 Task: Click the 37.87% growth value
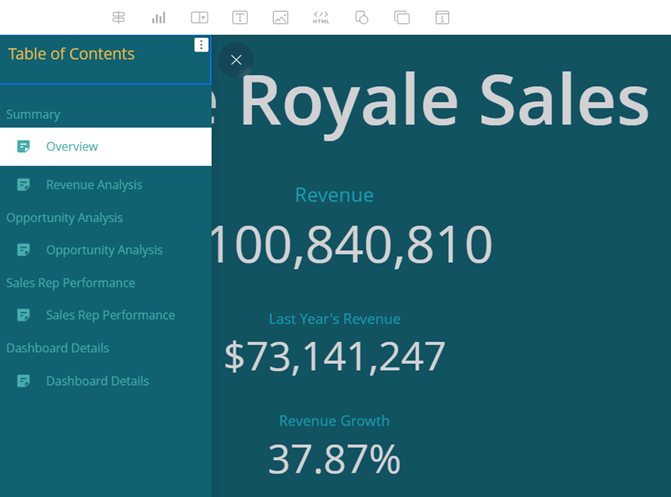click(x=334, y=459)
